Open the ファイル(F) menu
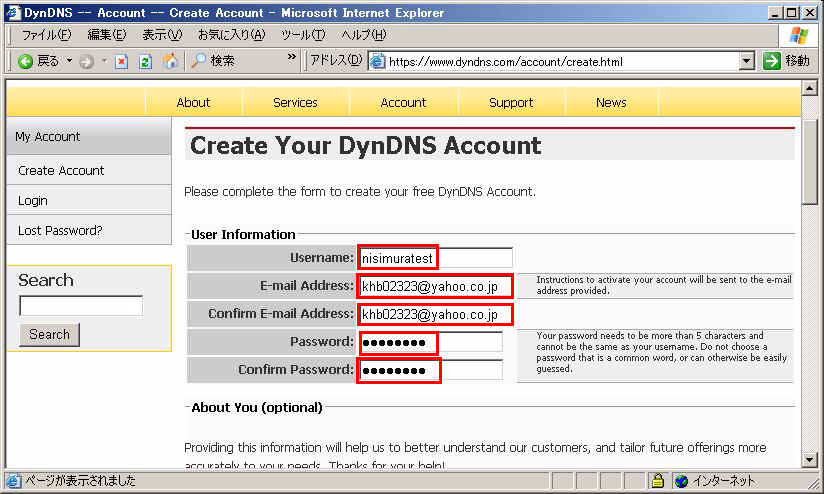The width and height of the screenshot is (824, 494). pos(46,35)
